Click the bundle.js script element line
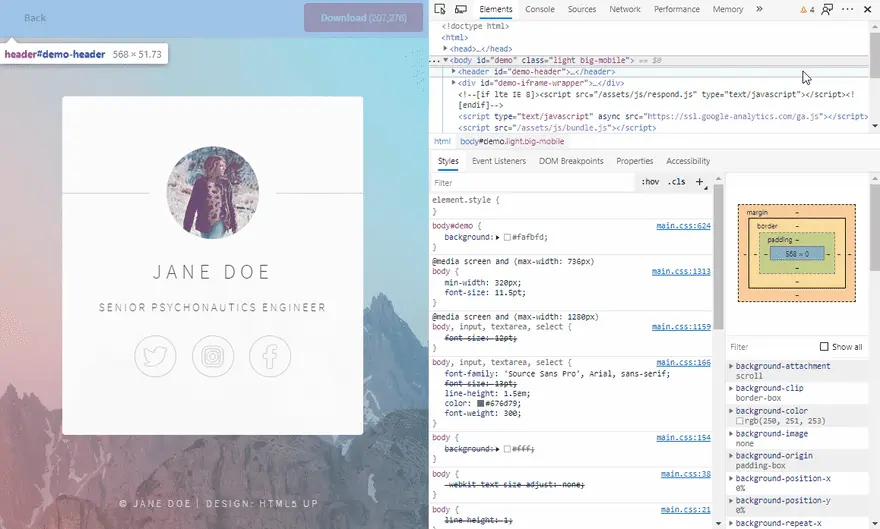 [x=557, y=127]
